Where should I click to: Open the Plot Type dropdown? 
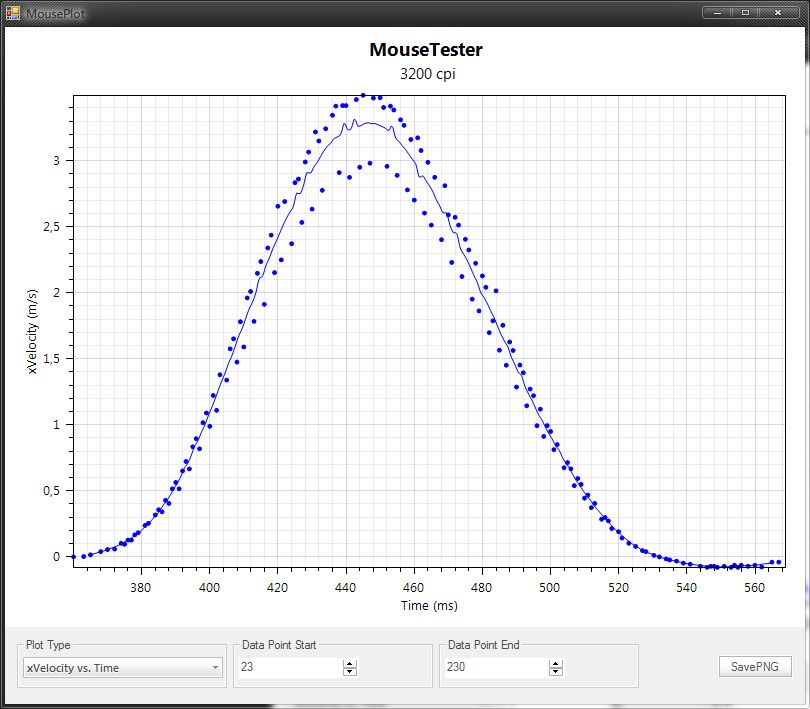point(123,668)
